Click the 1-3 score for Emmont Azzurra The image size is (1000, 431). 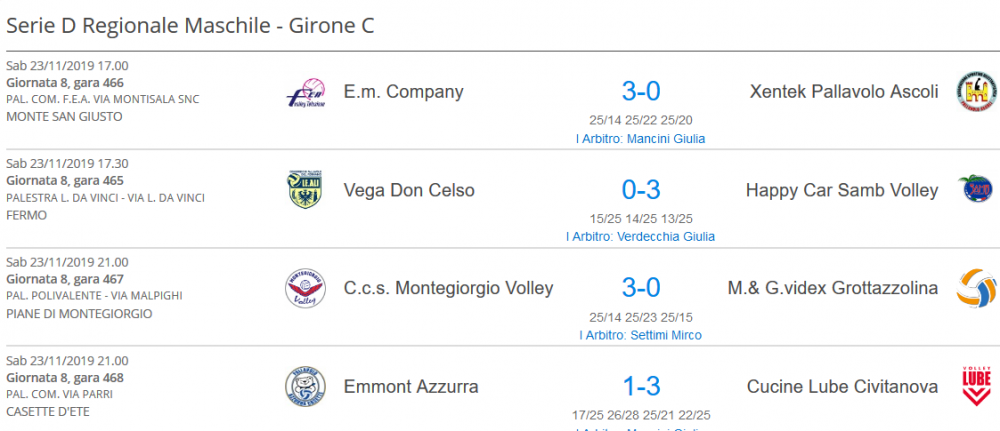tap(641, 386)
